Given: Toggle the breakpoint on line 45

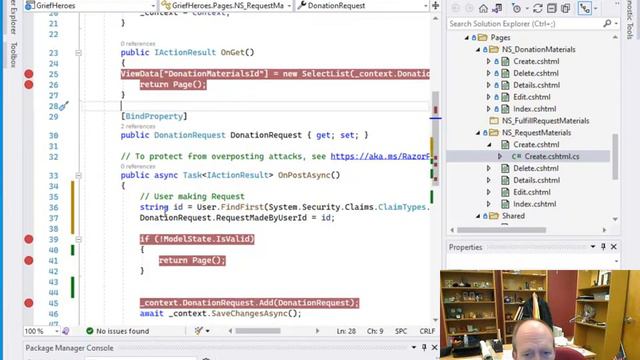Looking at the screenshot, I should [x=29, y=303].
